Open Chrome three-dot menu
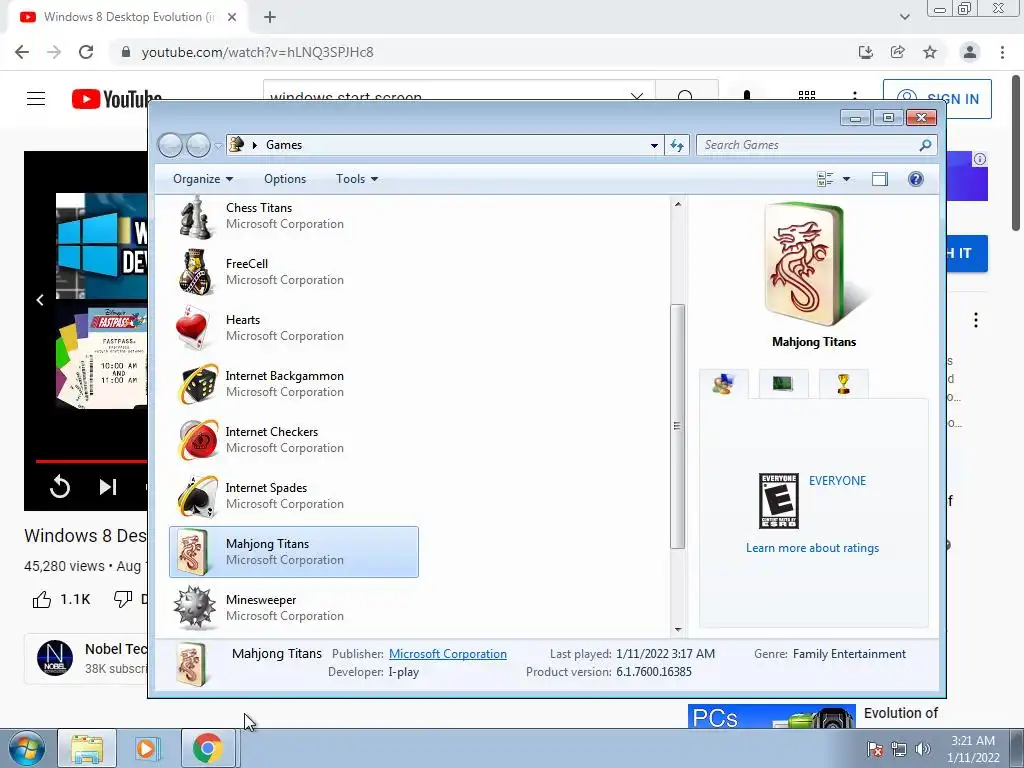 [x=1002, y=52]
